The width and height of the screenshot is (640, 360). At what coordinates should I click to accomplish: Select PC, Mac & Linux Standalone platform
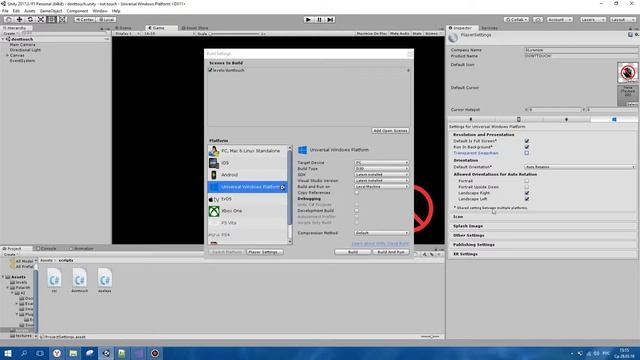(x=248, y=151)
